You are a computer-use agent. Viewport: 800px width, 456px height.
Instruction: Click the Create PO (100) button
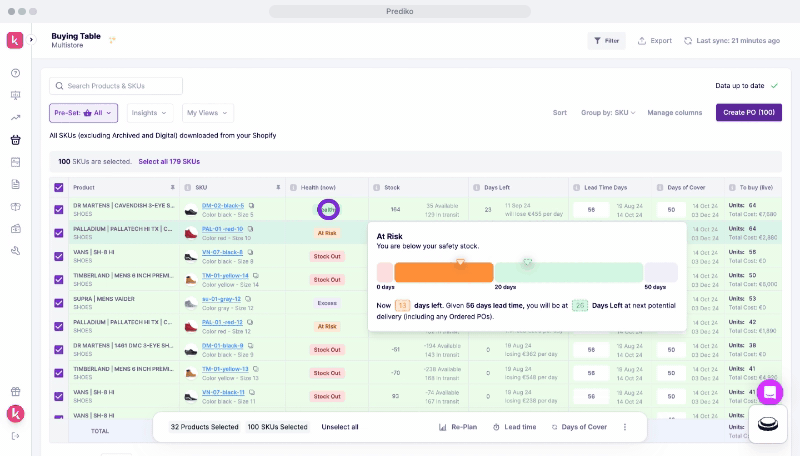(748, 112)
